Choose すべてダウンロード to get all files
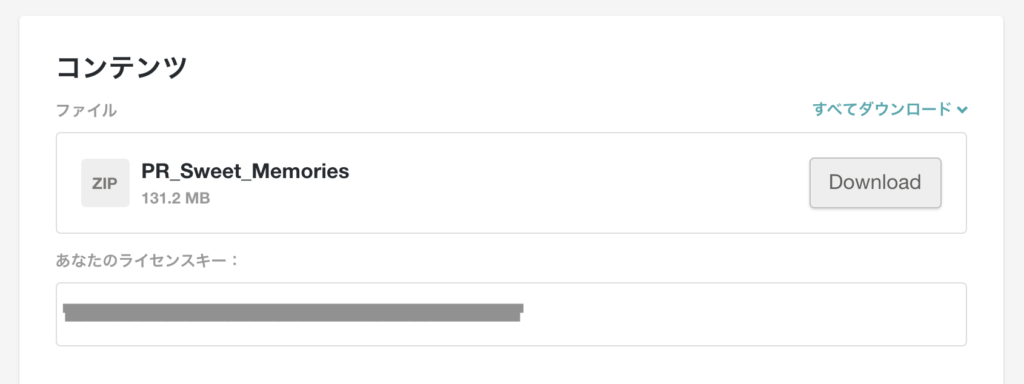1024x384 pixels. (x=882, y=110)
